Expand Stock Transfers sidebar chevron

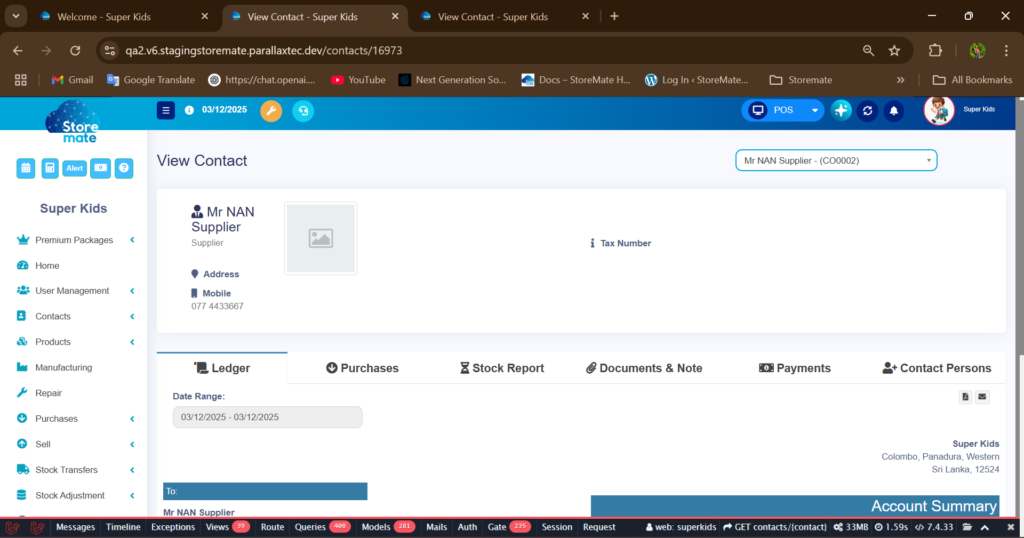(x=132, y=469)
